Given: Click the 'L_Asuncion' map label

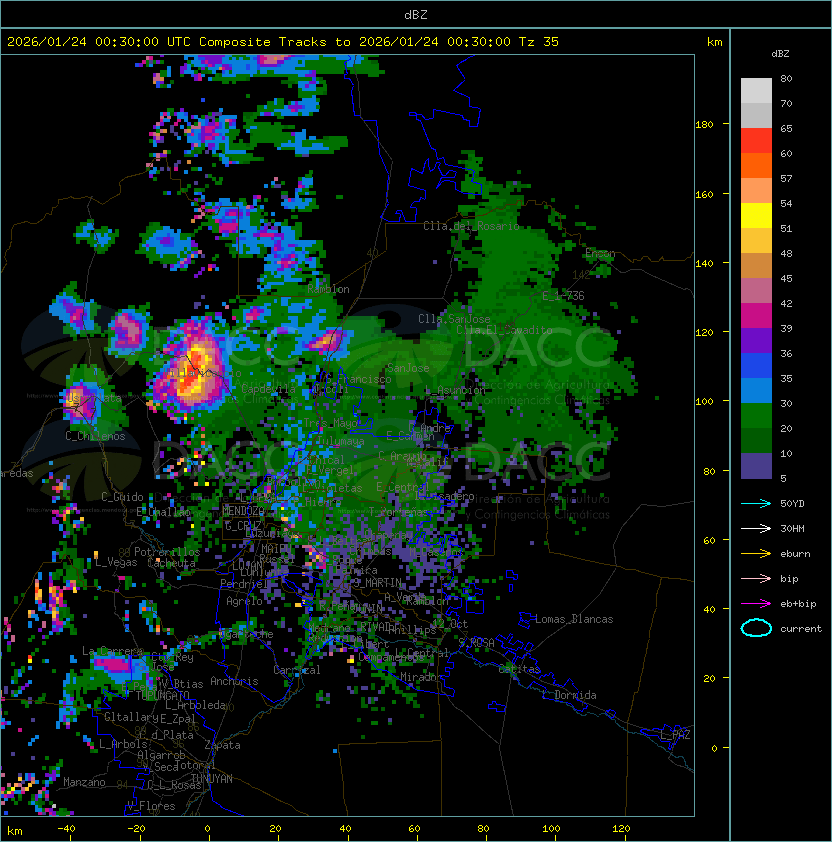Looking at the screenshot, I should pos(455,390).
